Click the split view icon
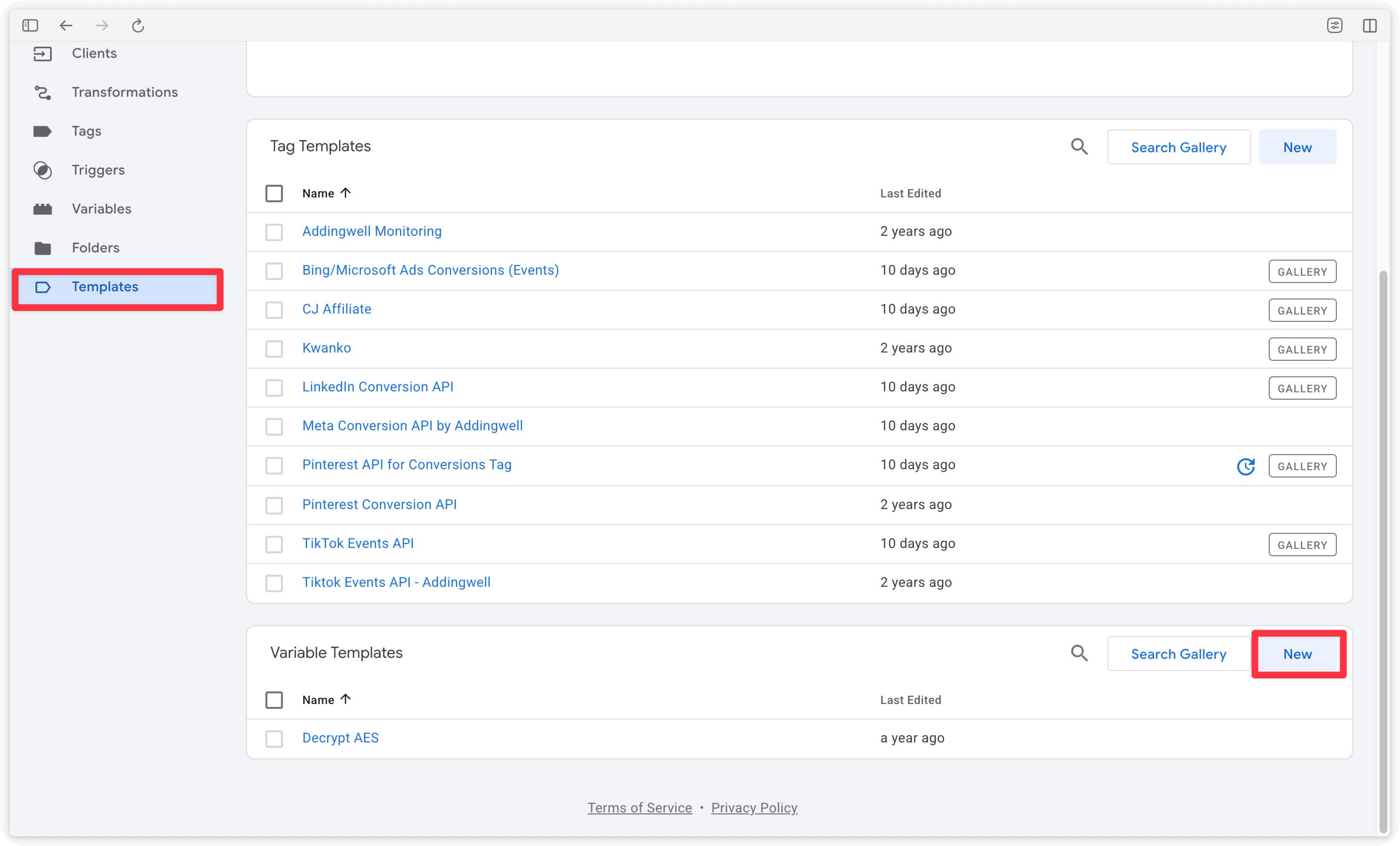The image size is (1400, 846). pyautogui.click(x=1370, y=26)
